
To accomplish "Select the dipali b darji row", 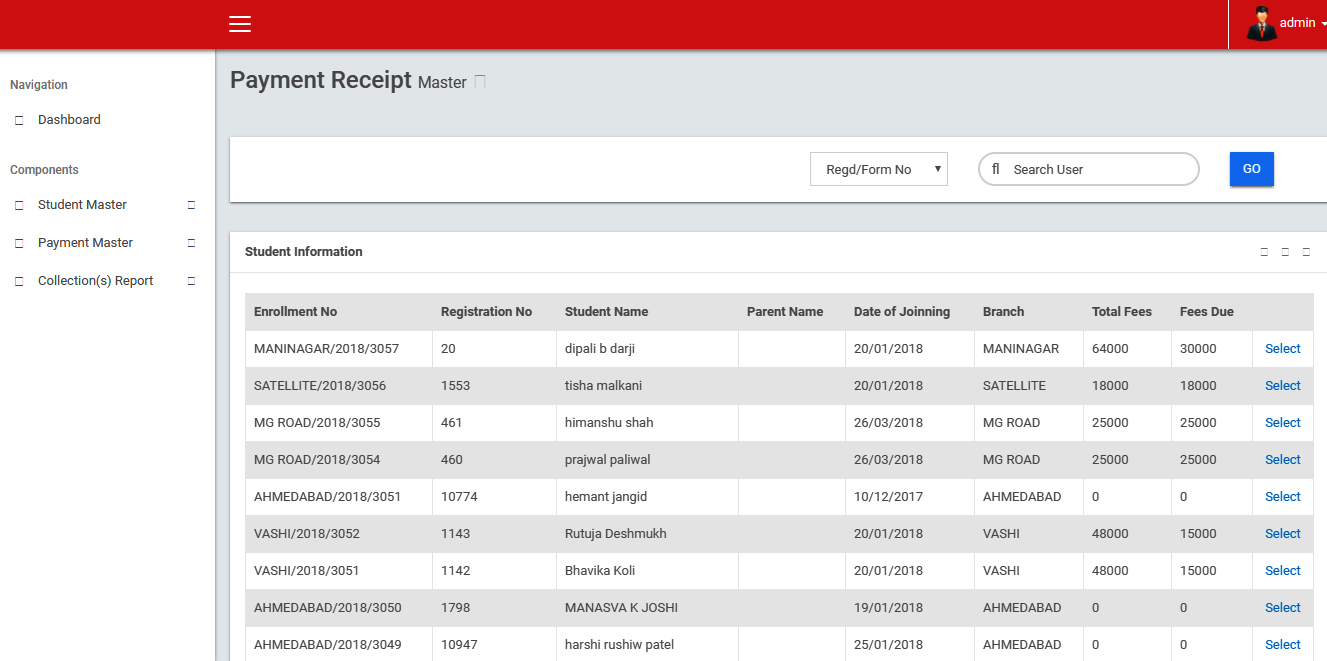I will pos(1282,349).
